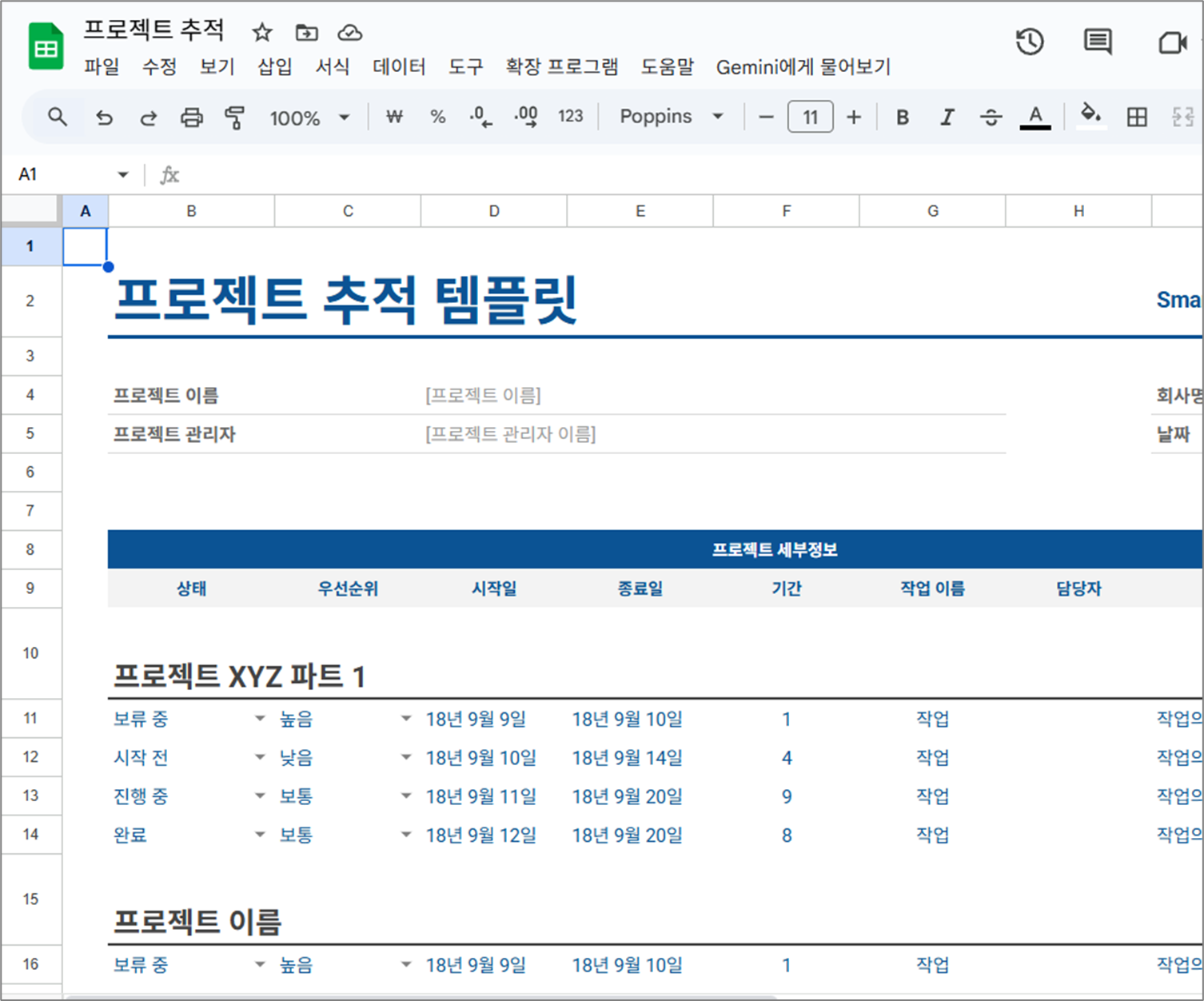
Task: Open the 123 number formats menu
Action: click(x=571, y=117)
